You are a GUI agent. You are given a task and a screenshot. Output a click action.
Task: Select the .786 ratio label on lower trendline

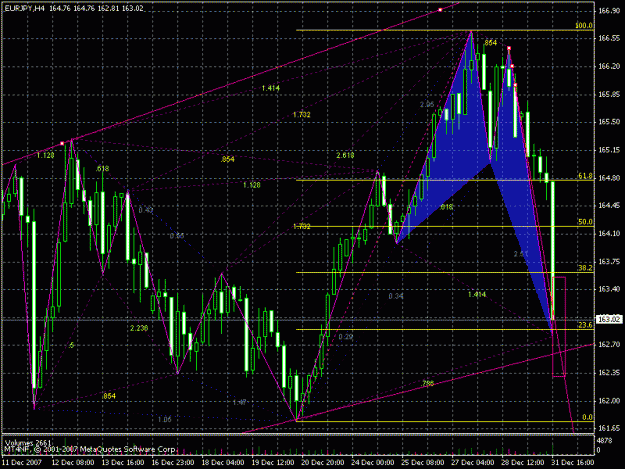click(428, 383)
